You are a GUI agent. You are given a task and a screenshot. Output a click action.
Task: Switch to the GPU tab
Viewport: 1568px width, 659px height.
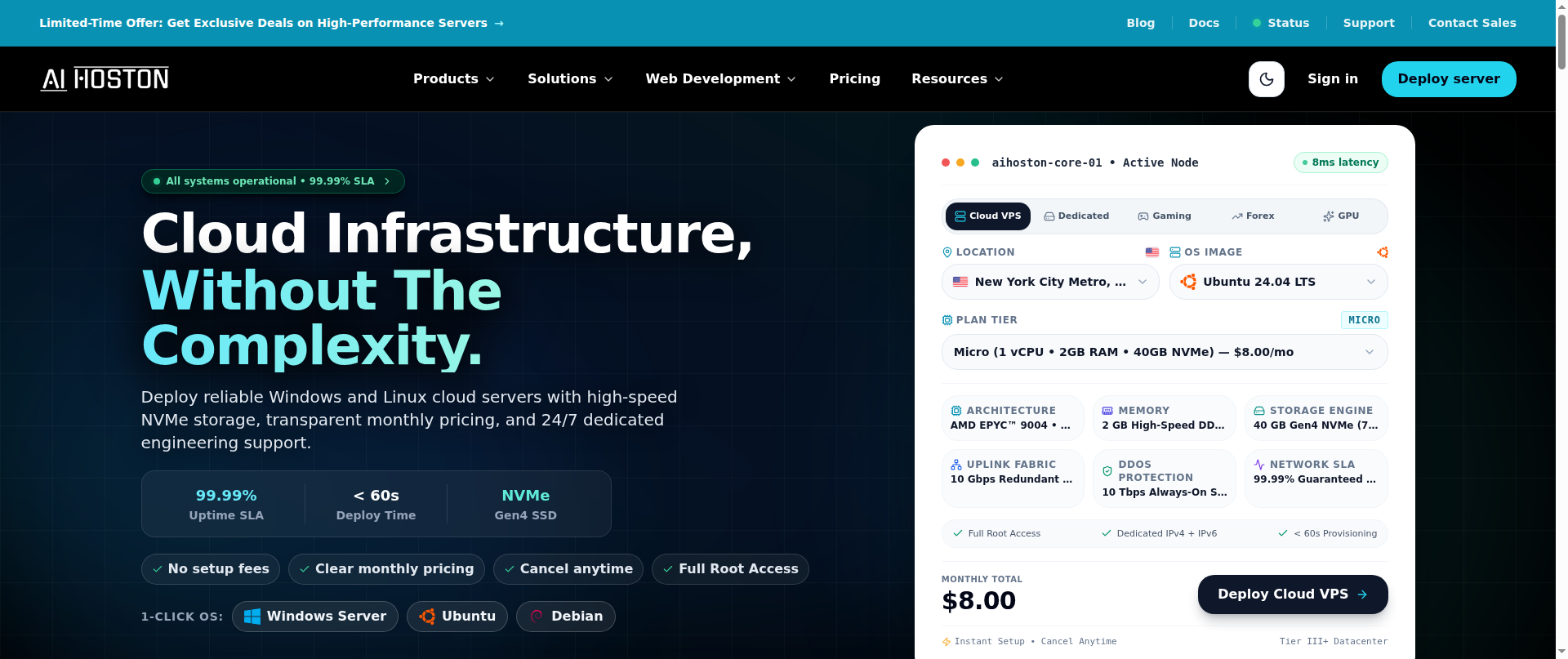(x=1341, y=216)
